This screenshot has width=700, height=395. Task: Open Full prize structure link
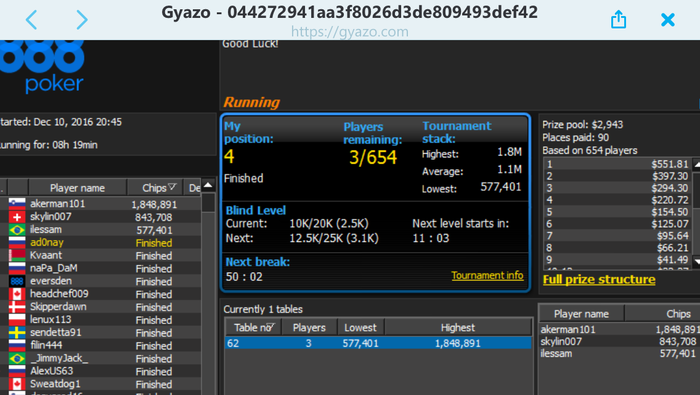(599, 279)
